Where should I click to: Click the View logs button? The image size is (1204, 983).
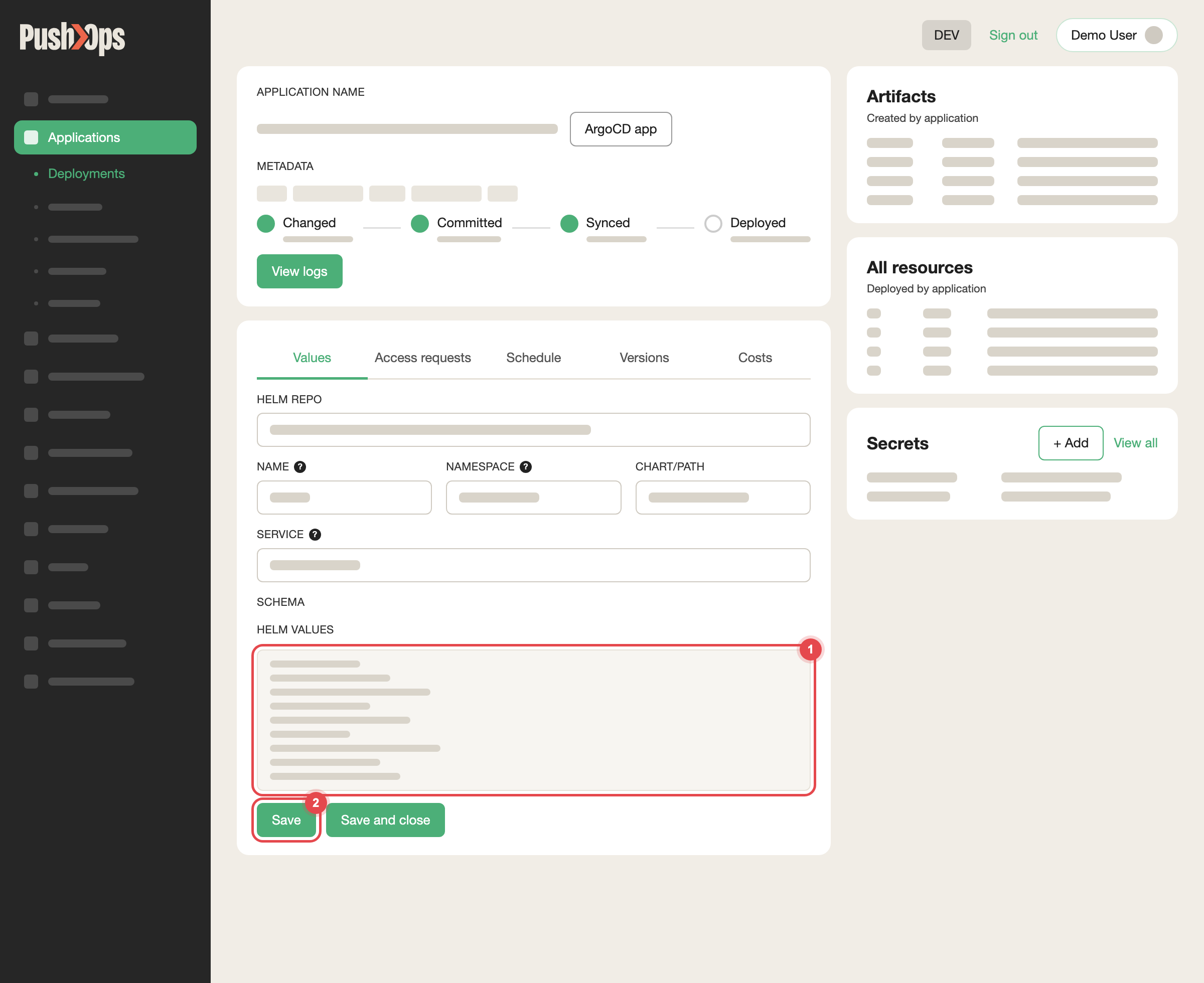(299, 271)
